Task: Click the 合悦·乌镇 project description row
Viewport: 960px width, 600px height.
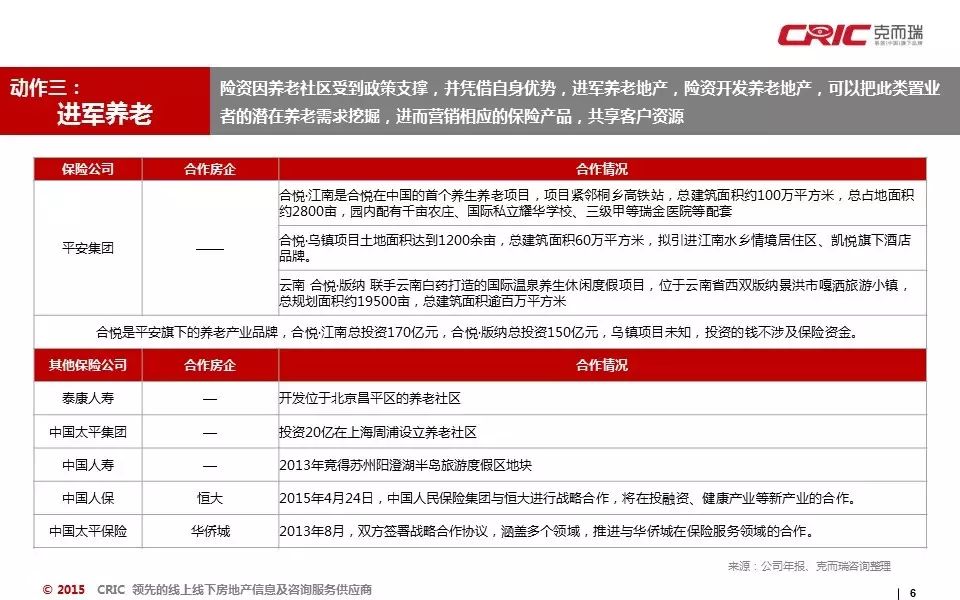Action: [x=602, y=248]
